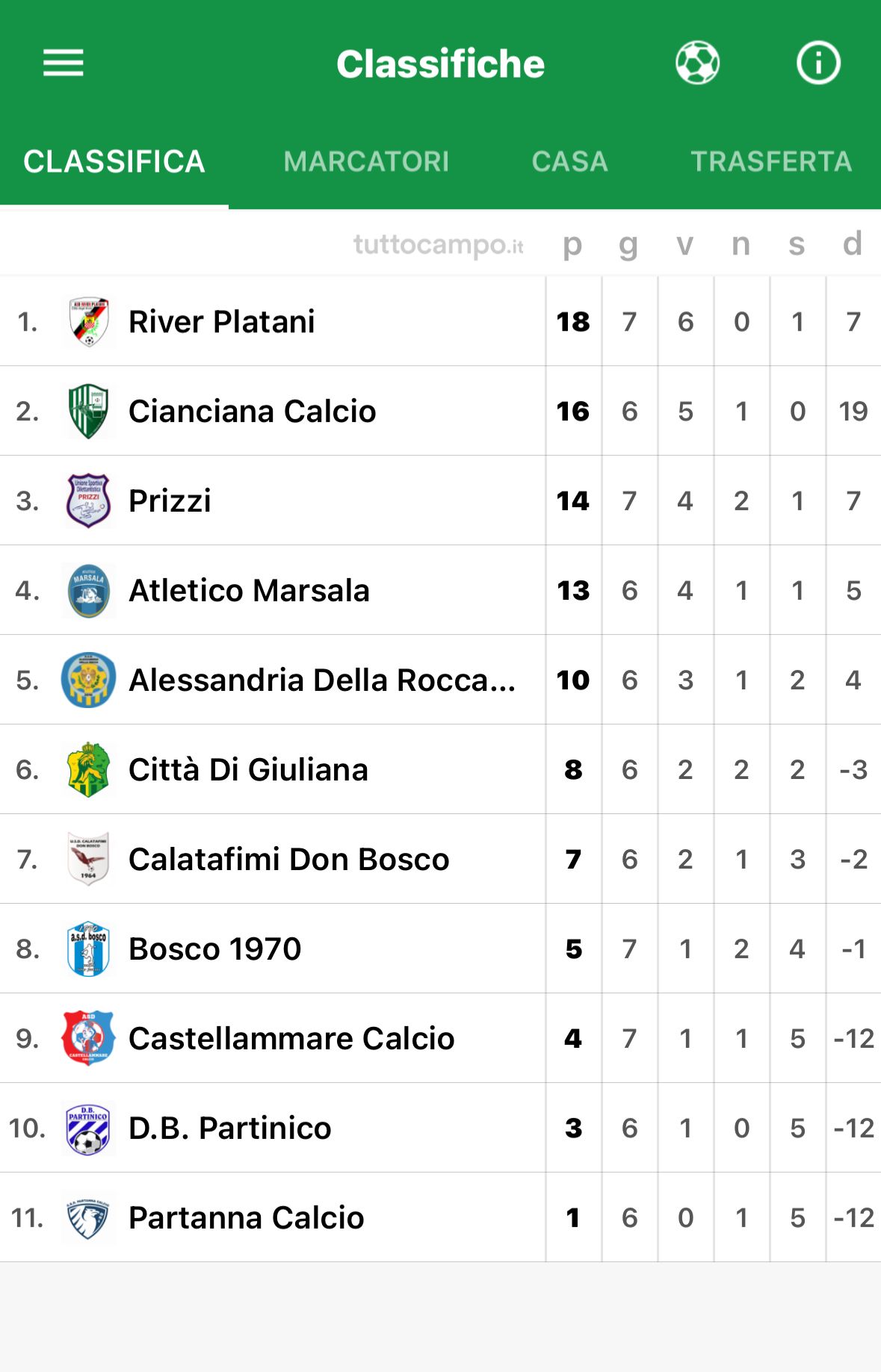
Task: Click the Città Di Giuliana crest
Action: pos(88,770)
